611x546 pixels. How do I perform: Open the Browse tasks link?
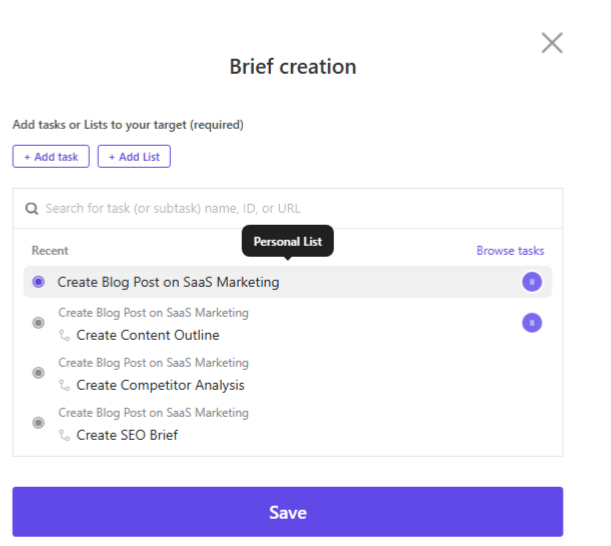point(510,251)
